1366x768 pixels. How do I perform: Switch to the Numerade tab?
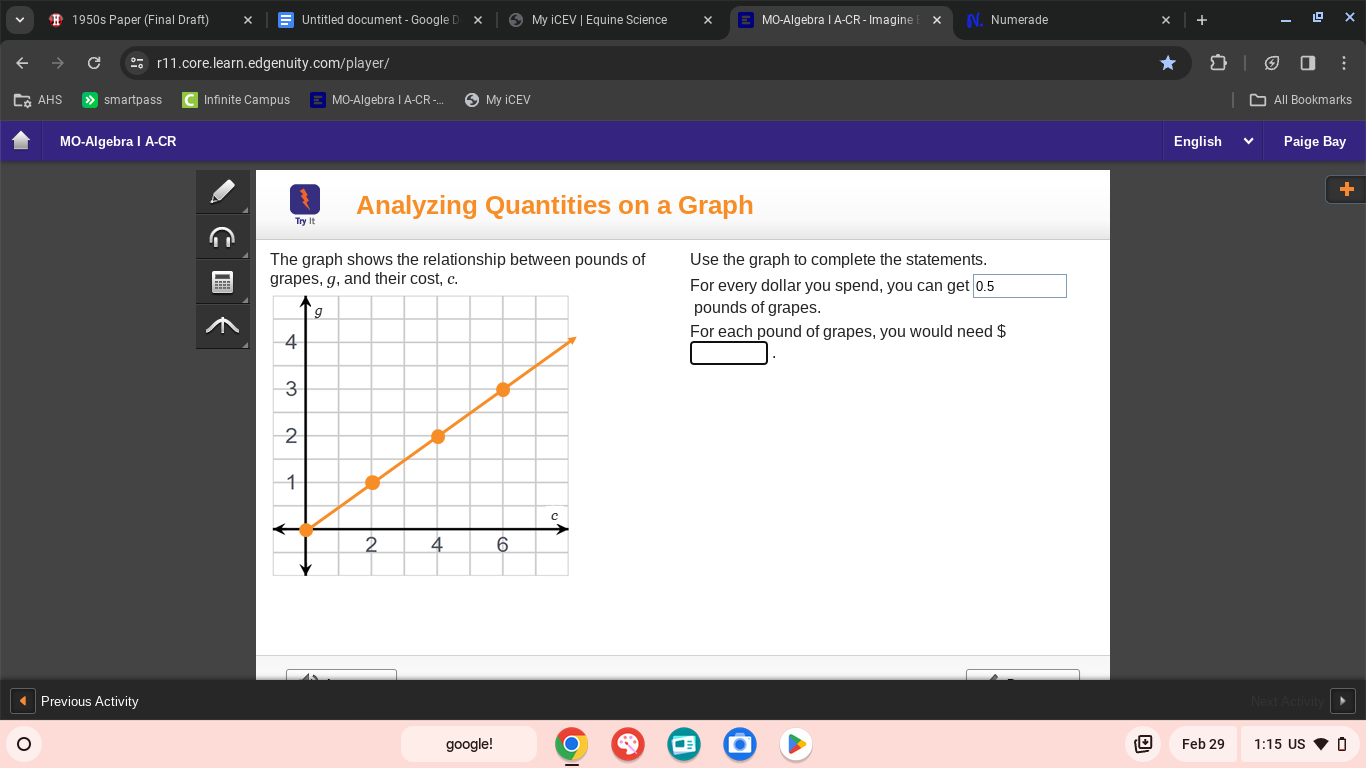(x=1021, y=19)
